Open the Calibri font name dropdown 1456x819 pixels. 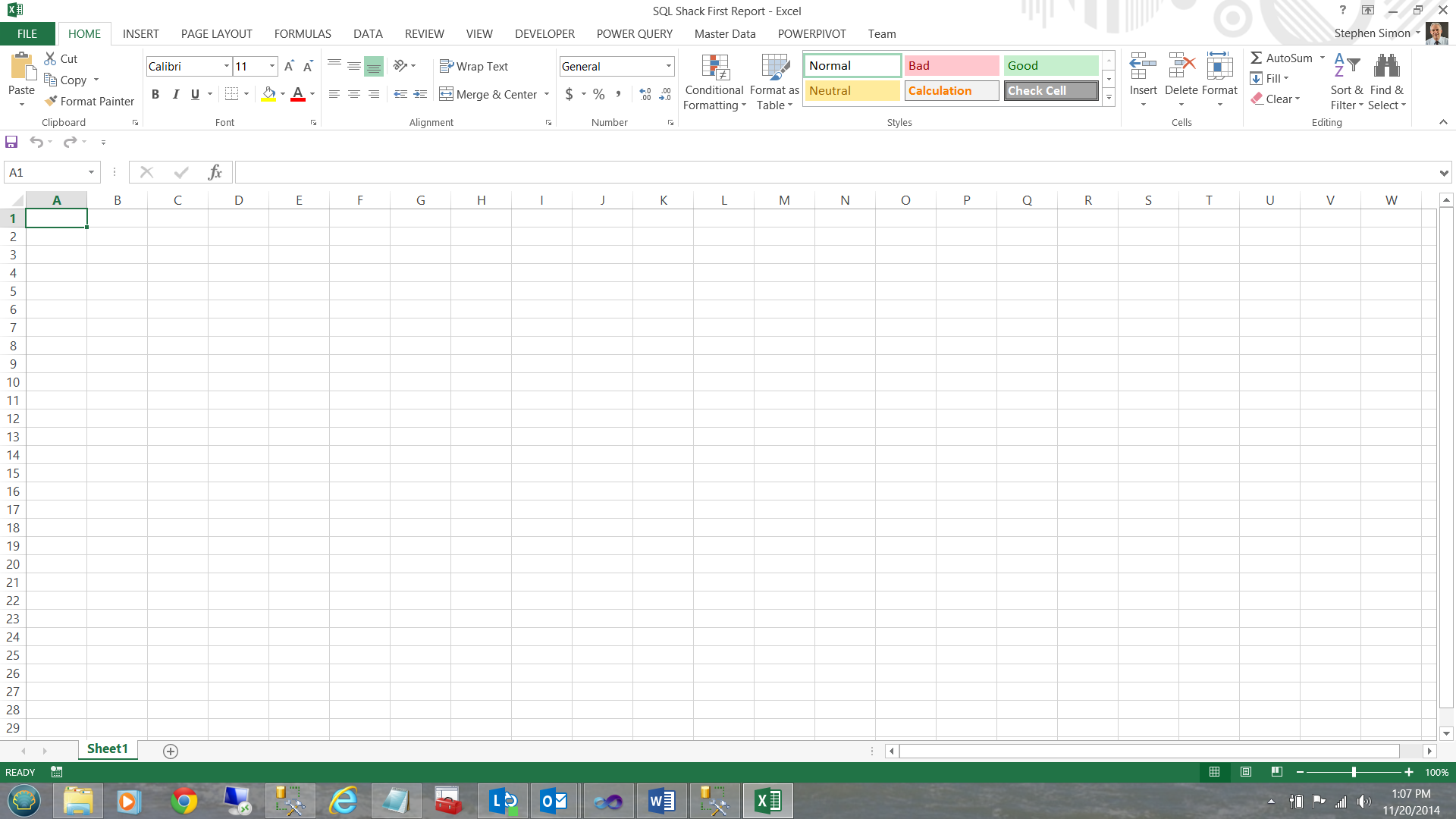pyautogui.click(x=226, y=67)
